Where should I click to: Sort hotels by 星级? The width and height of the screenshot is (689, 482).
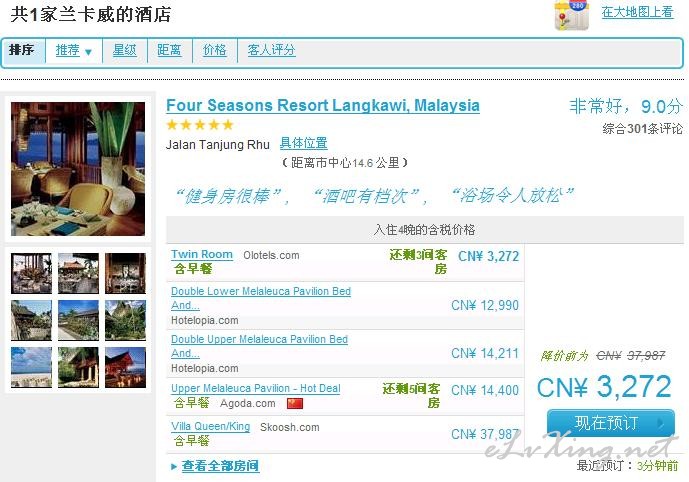(124, 50)
